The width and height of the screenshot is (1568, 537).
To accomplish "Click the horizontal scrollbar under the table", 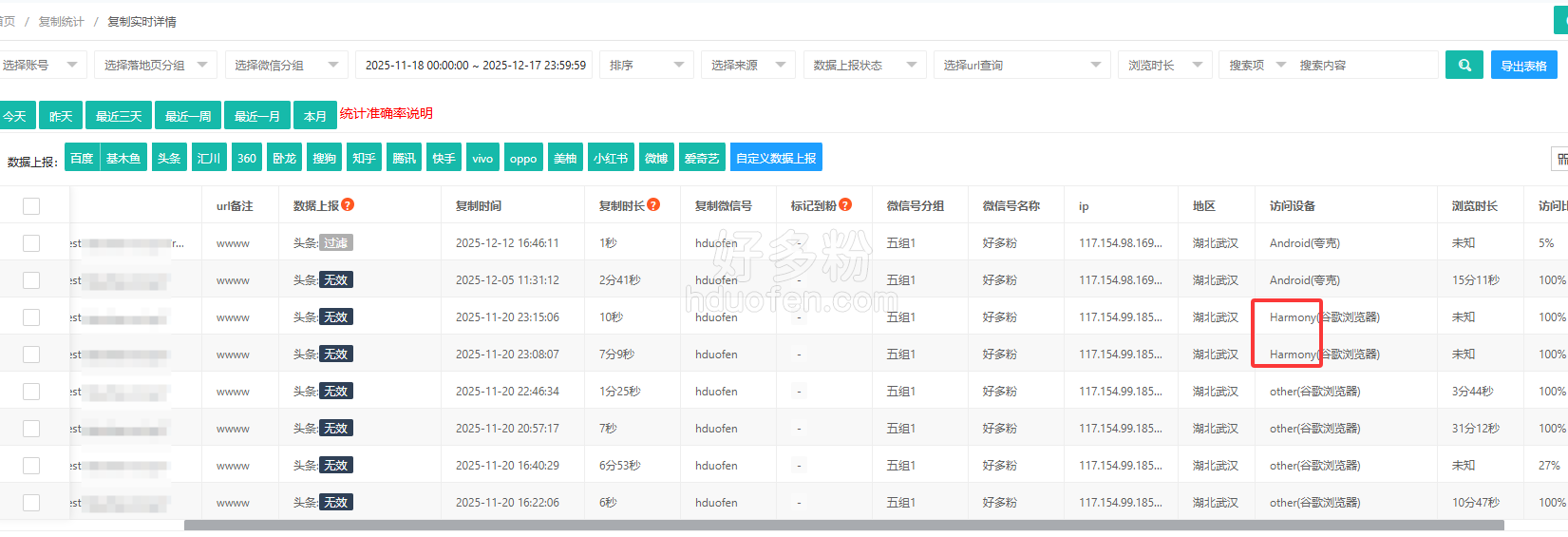I will 843,526.
